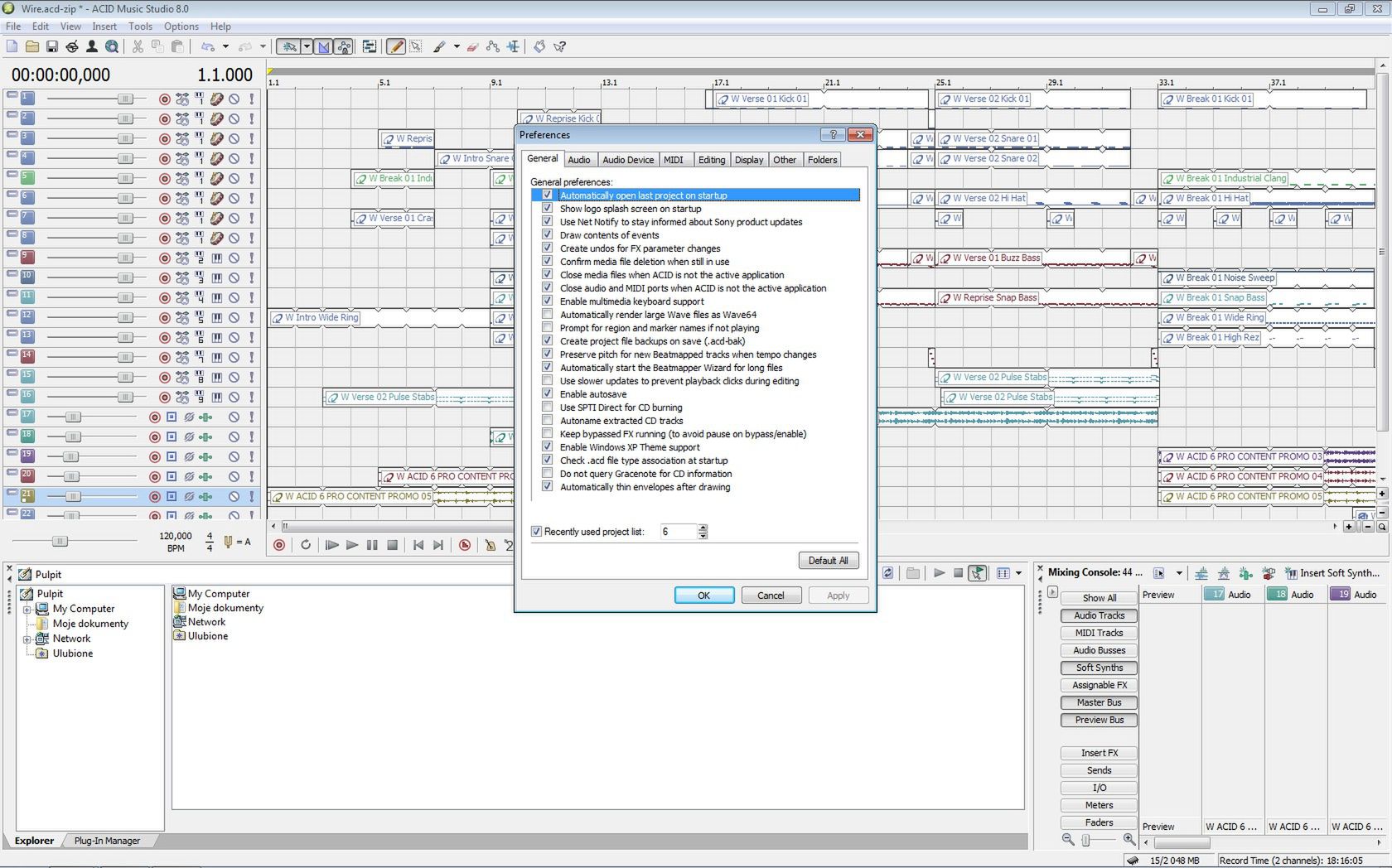Image resolution: width=1392 pixels, height=868 pixels.
Task: Enable Automatically render large Wave files as Wave64
Action: pyautogui.click(x=547, y=315)
